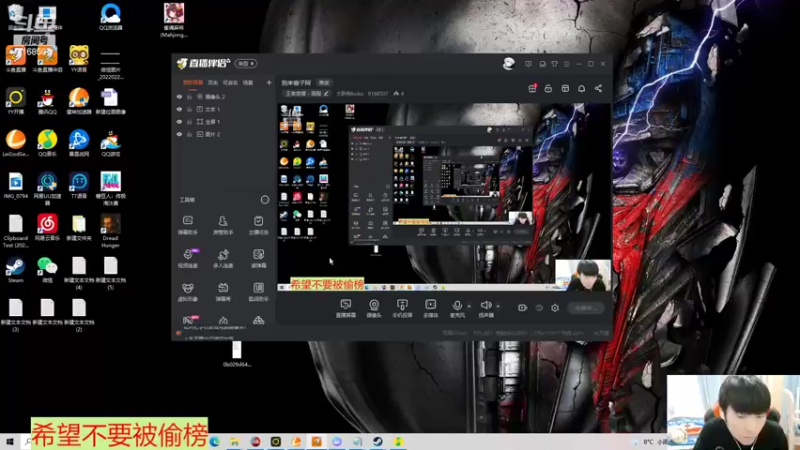Open the 多人连麦 tool
The image size is (800, 450).
223,258
